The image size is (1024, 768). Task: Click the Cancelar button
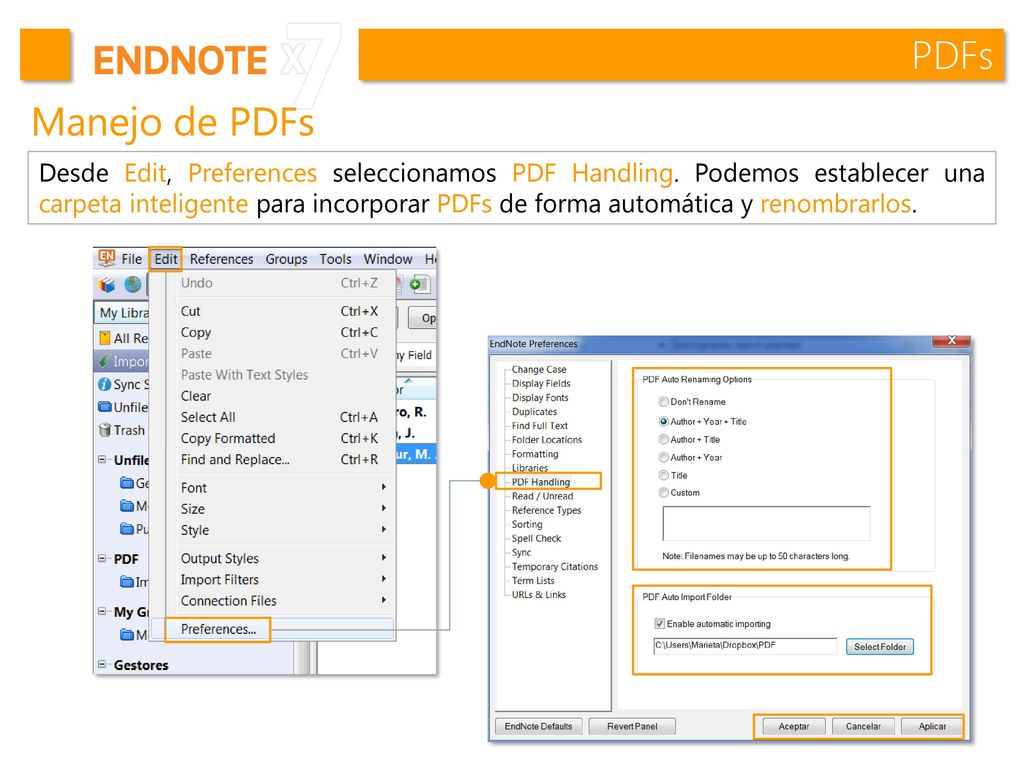[x=863, y=726]
